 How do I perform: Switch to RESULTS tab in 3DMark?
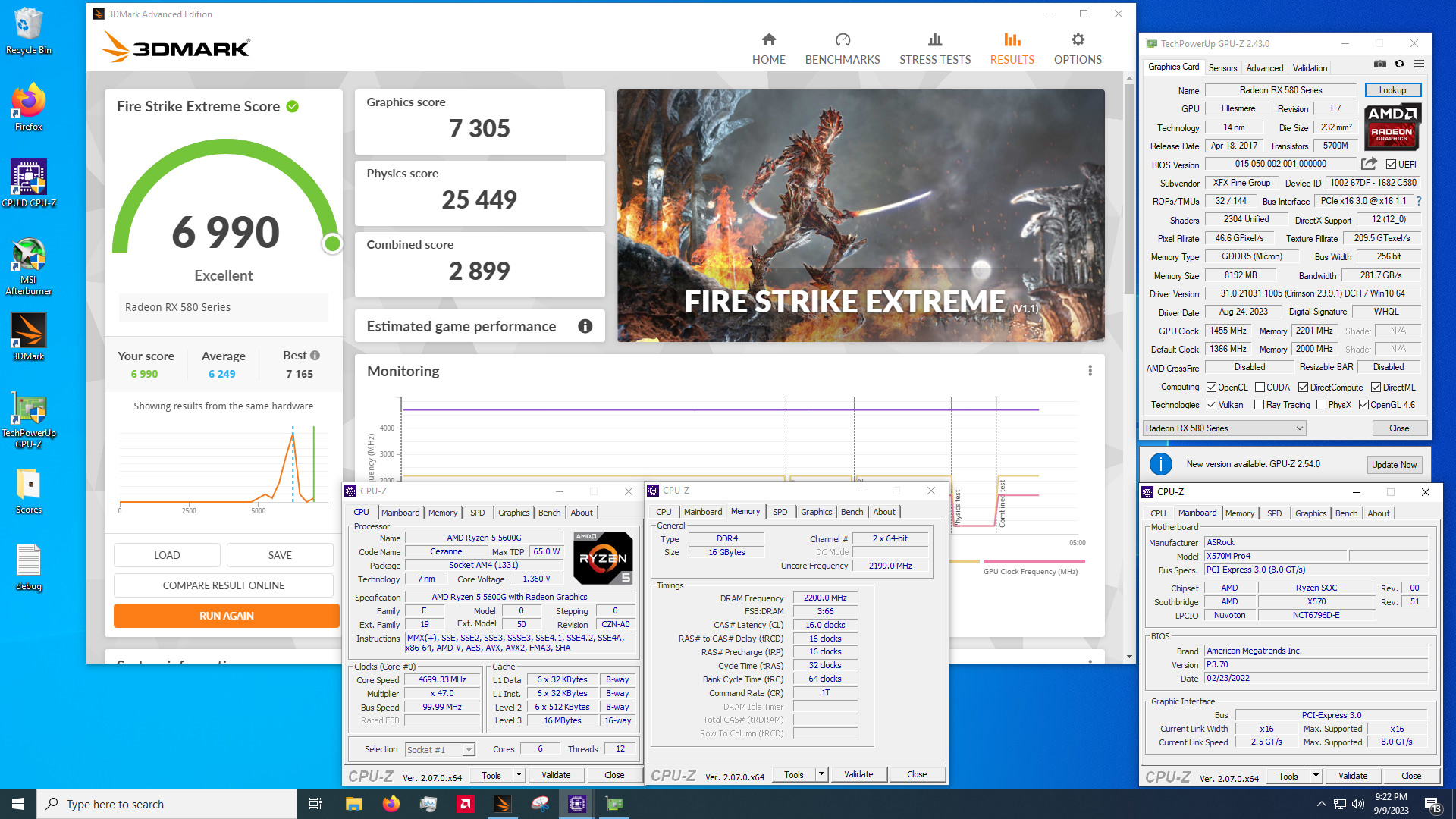point(1012,49)
